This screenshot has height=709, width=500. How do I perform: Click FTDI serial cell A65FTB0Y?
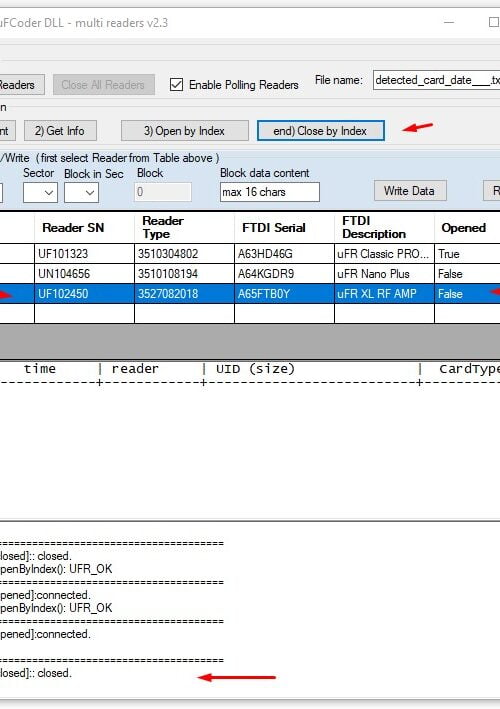click(284, 293)
